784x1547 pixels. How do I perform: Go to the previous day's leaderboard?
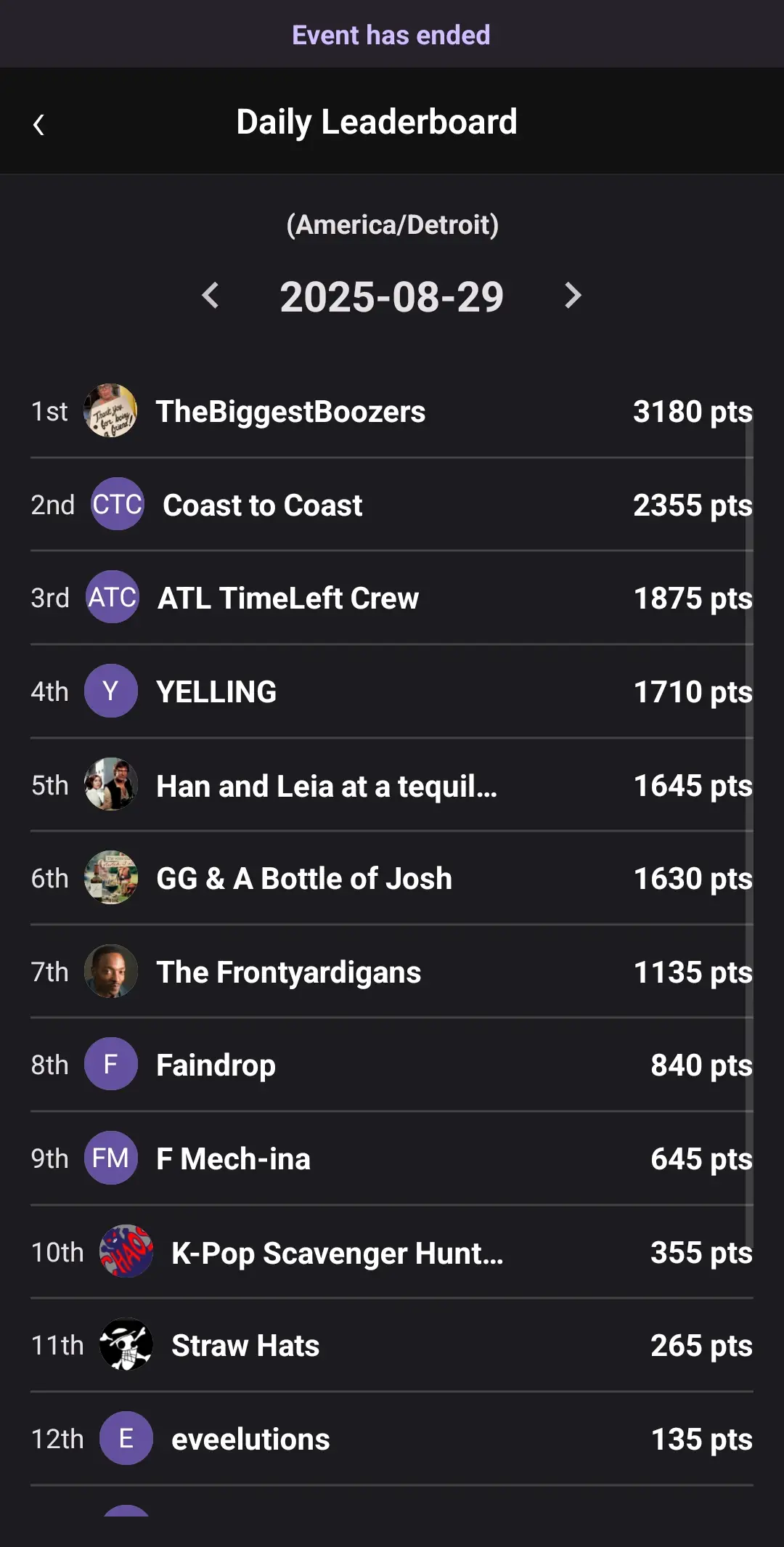tap(211, 296)
